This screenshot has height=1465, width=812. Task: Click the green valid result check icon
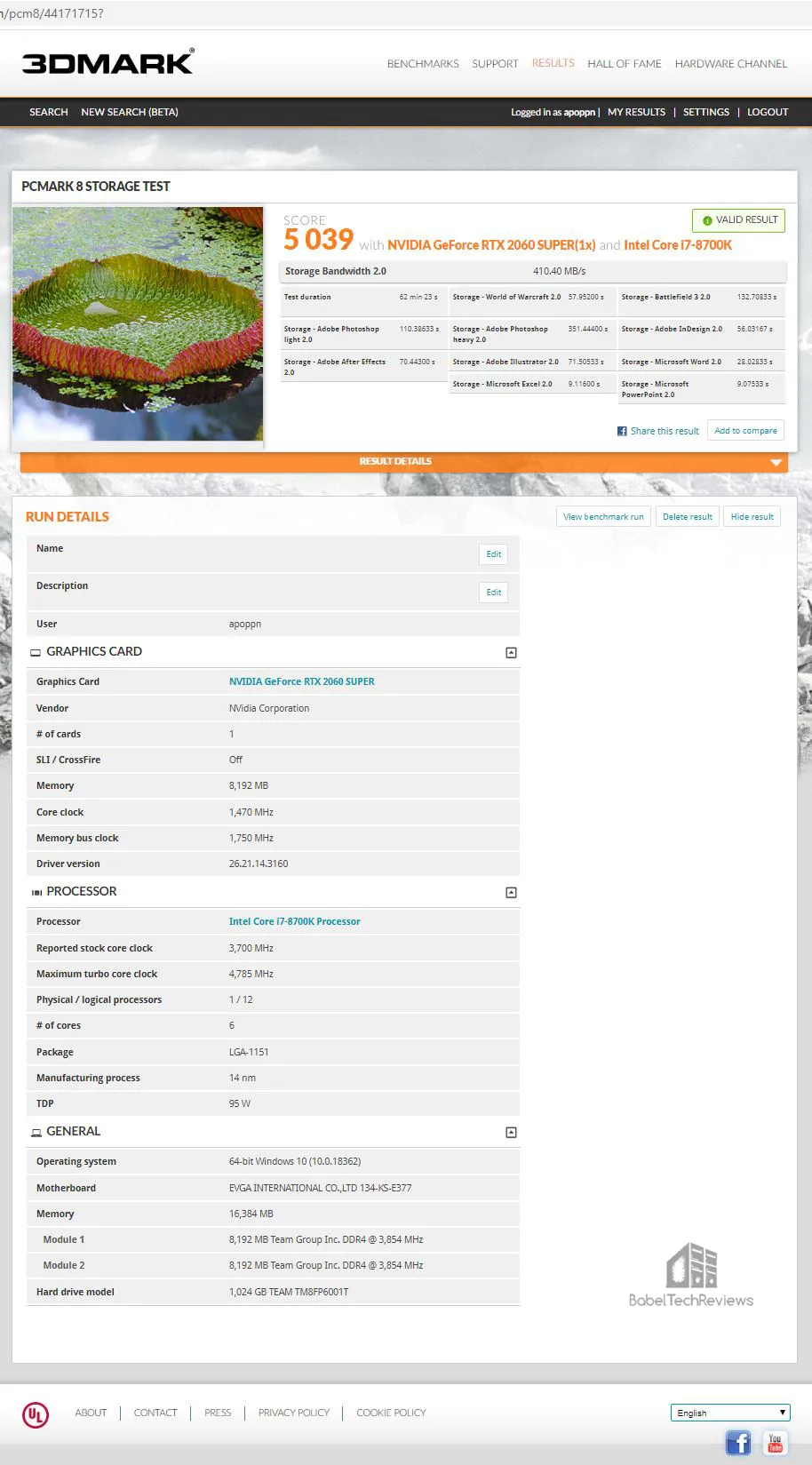(x=707, y=220)
